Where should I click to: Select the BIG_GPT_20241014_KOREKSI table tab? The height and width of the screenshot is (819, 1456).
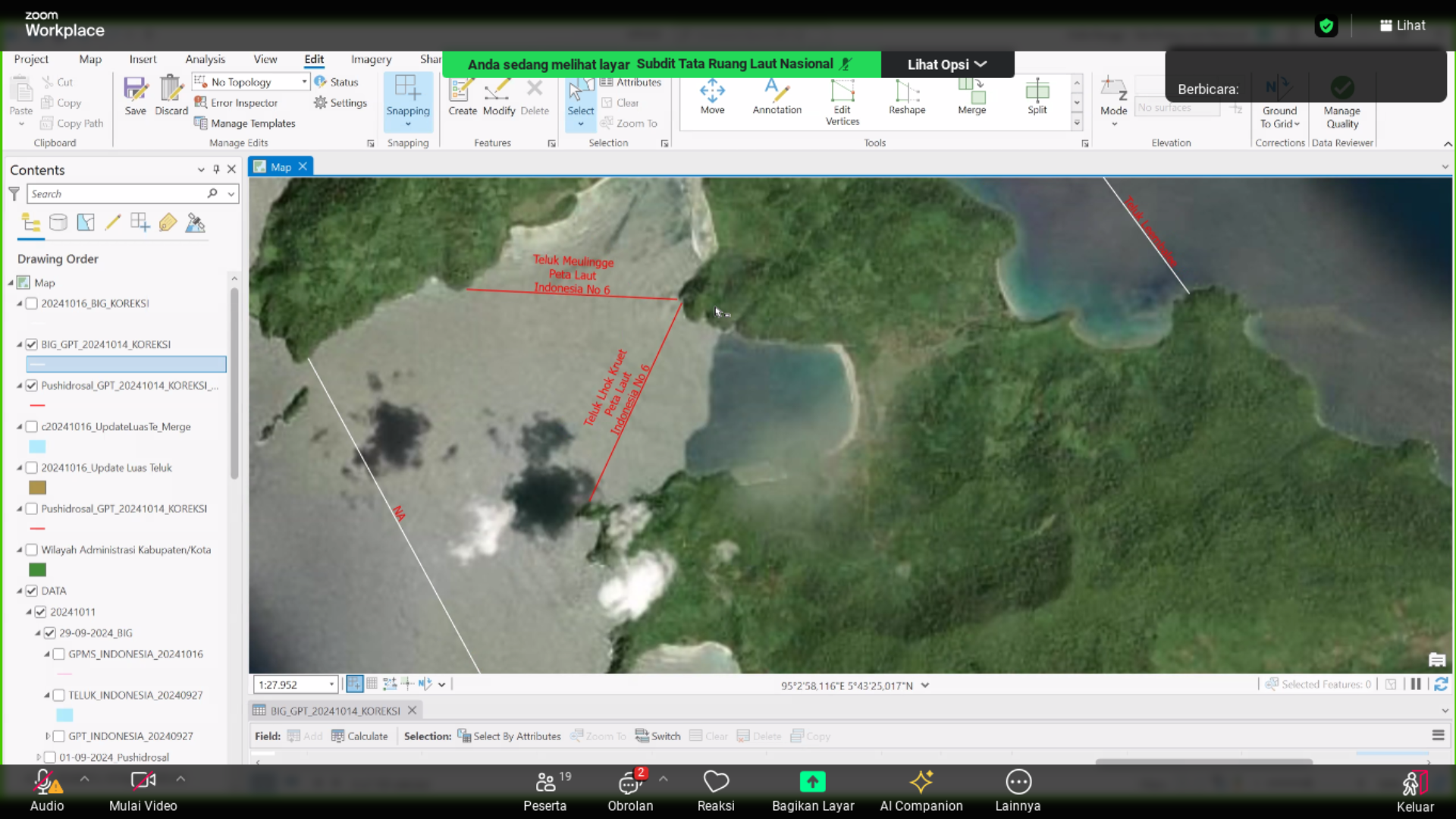tap(334, 711)
